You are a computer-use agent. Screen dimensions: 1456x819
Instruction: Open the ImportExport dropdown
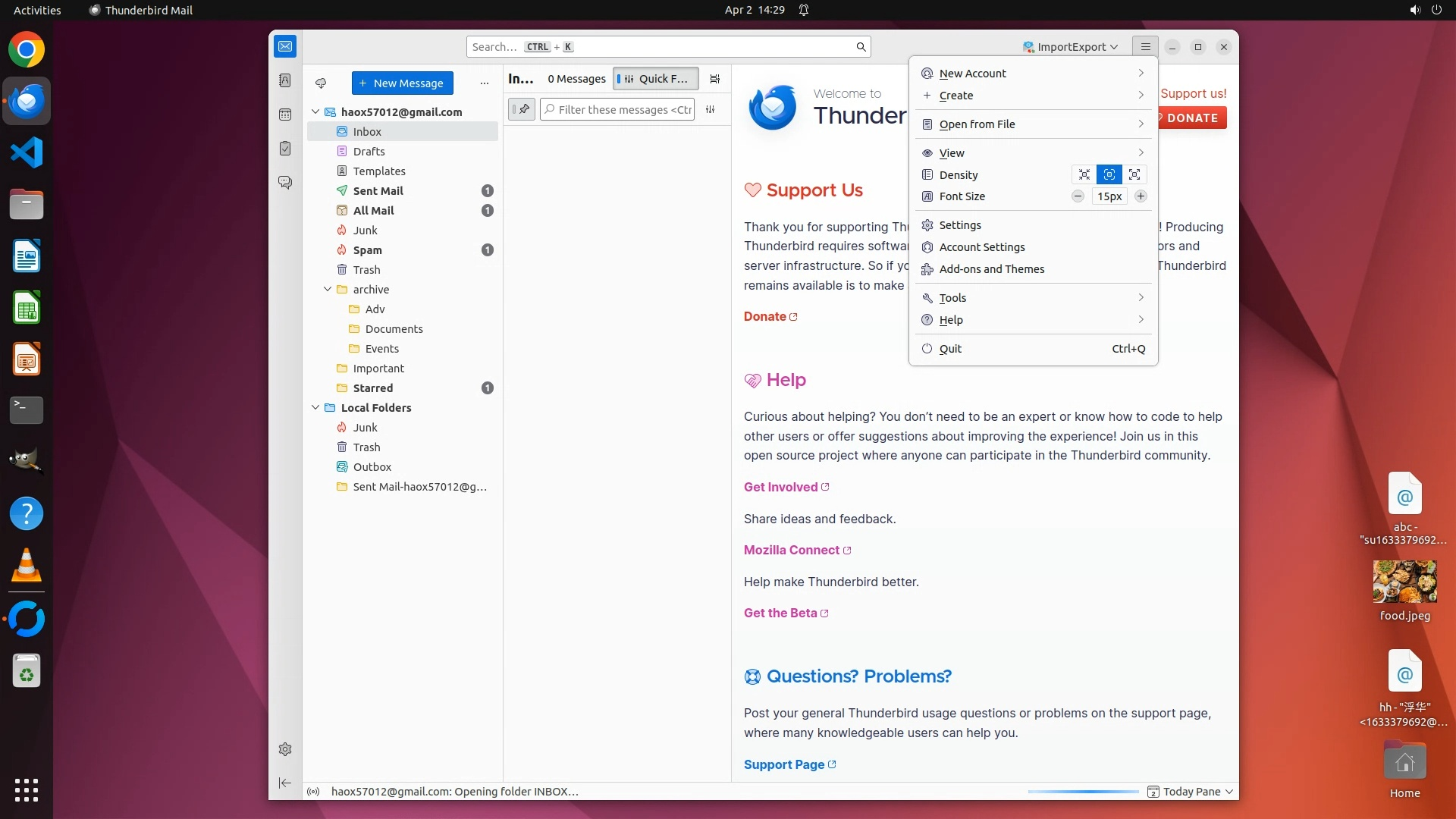pyautogui.click(x=1070, y=47)
